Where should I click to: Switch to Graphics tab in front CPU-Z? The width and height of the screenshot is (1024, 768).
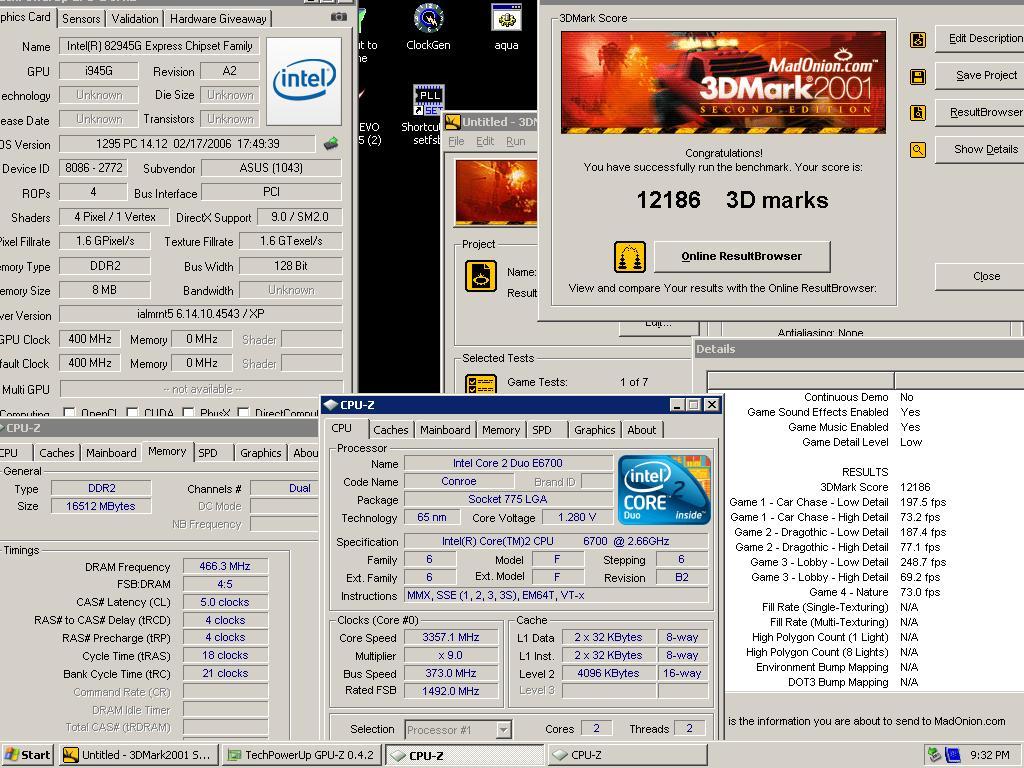tap(594, 430)
